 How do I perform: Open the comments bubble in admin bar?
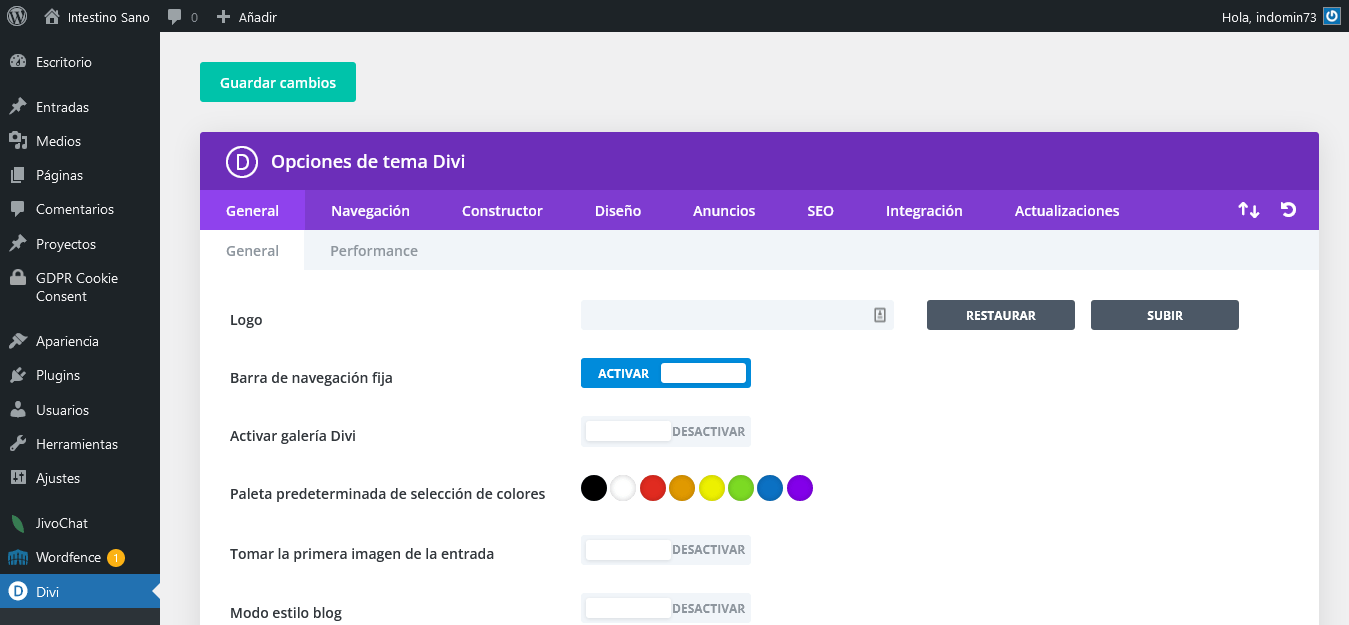pos(175,17)
